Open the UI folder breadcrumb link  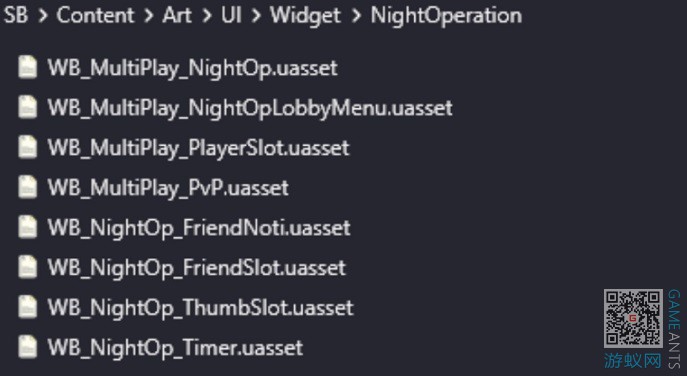click(231, 16)
